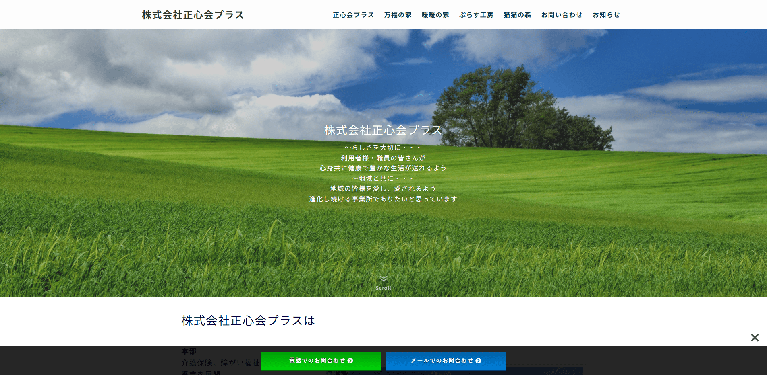The height and width of the screenshot is (375, 767).
Task: Click the heading 株式会社正心会プラスは
Action: pos(248,321)
